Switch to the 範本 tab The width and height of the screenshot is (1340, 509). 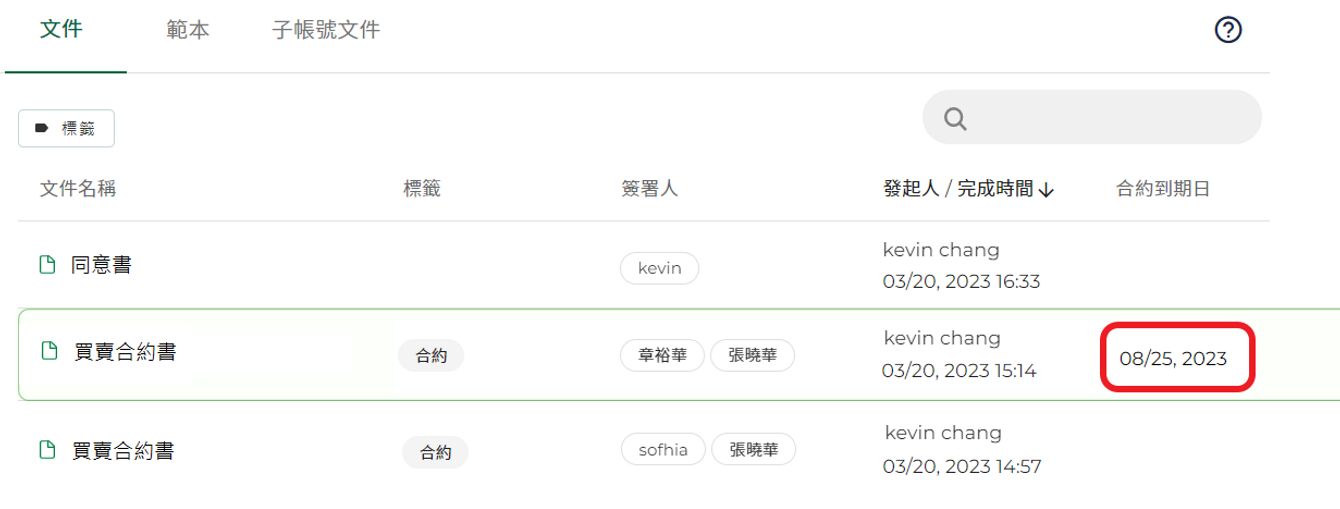click(188, 30)
